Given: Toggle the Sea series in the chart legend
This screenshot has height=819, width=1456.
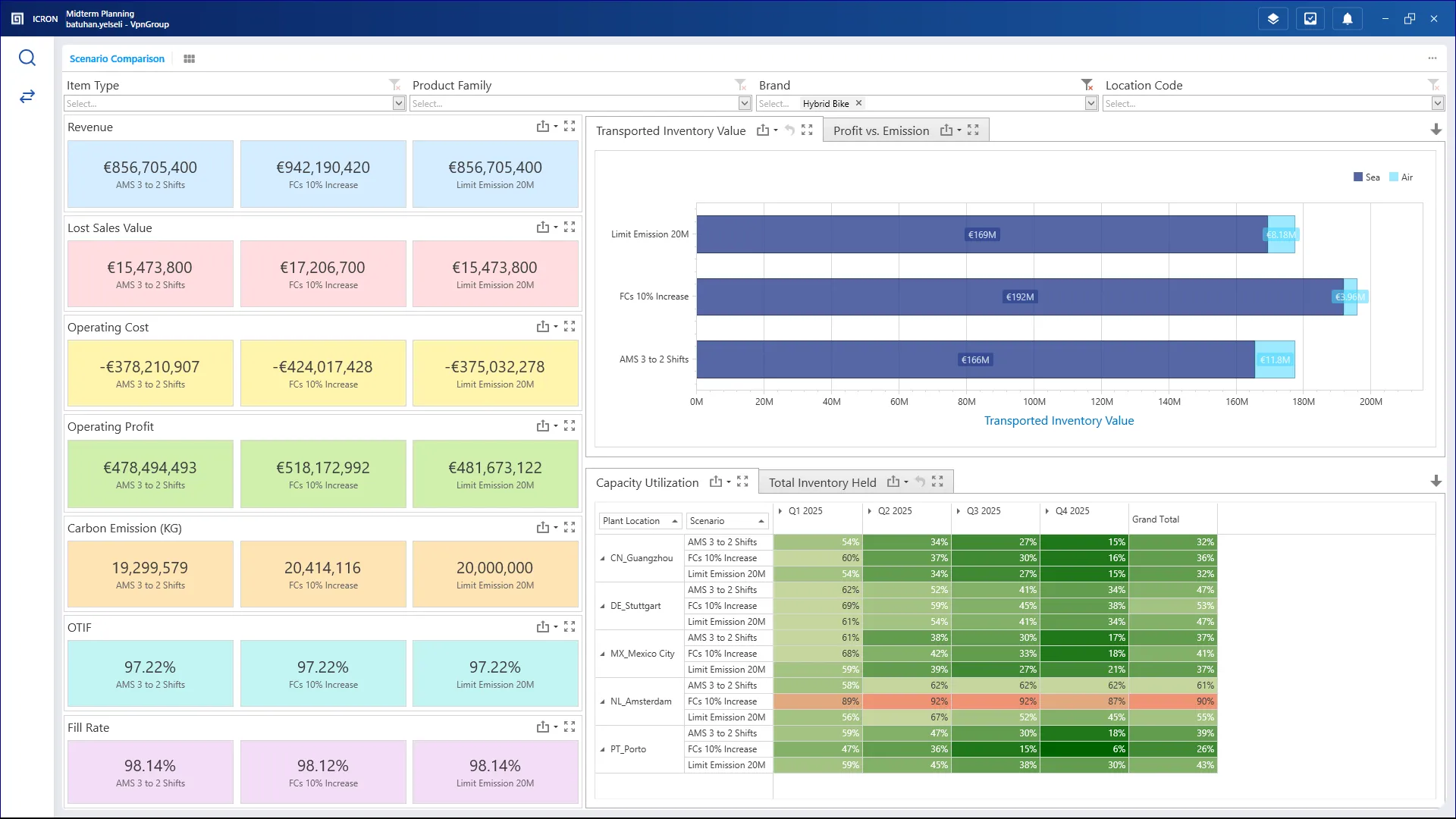Looking at the screenshot, I should pyautogui.click(x=1367, y=177).
